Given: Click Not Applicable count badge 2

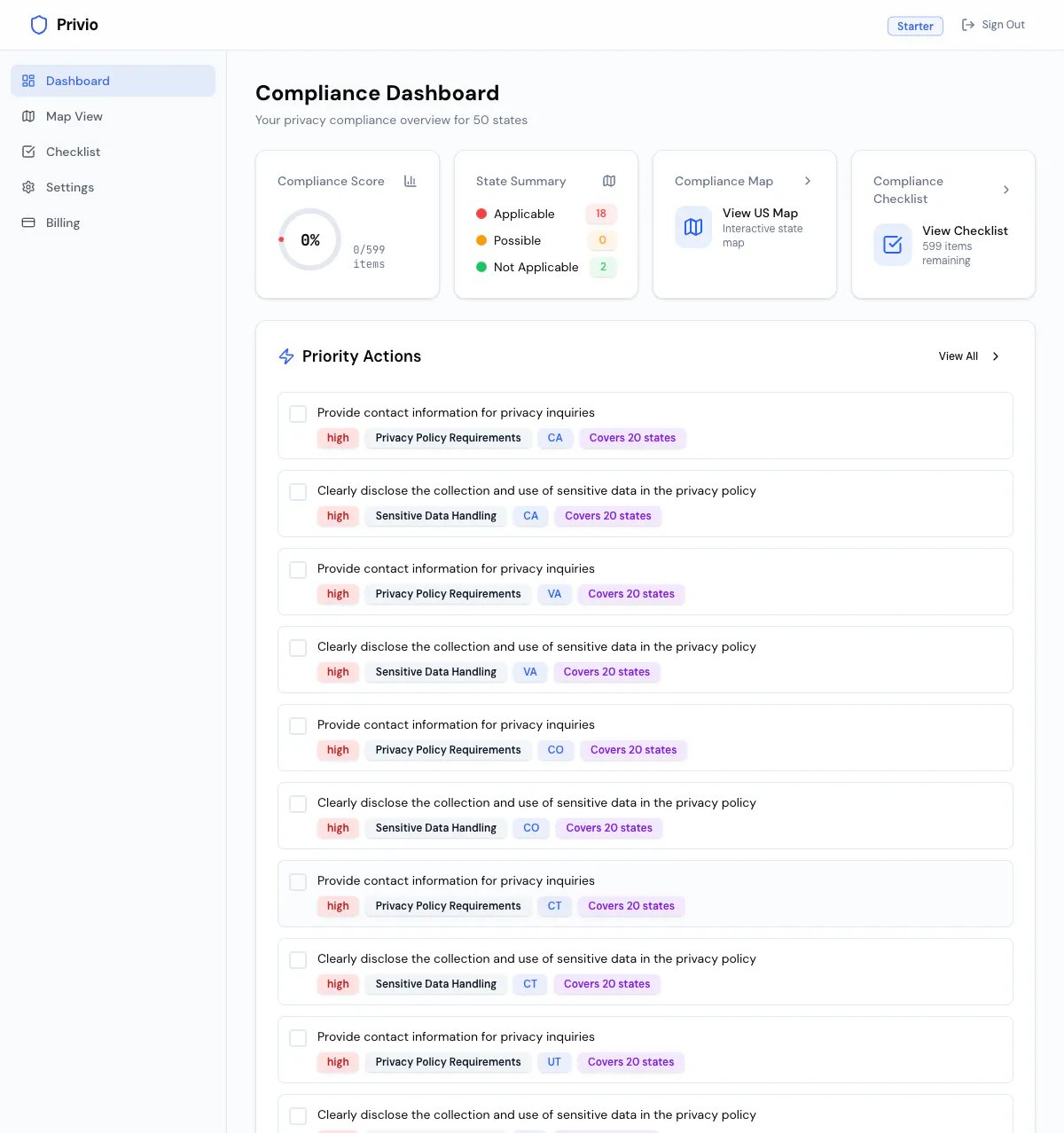Looking at the screenshot, I should pos(603,267).
